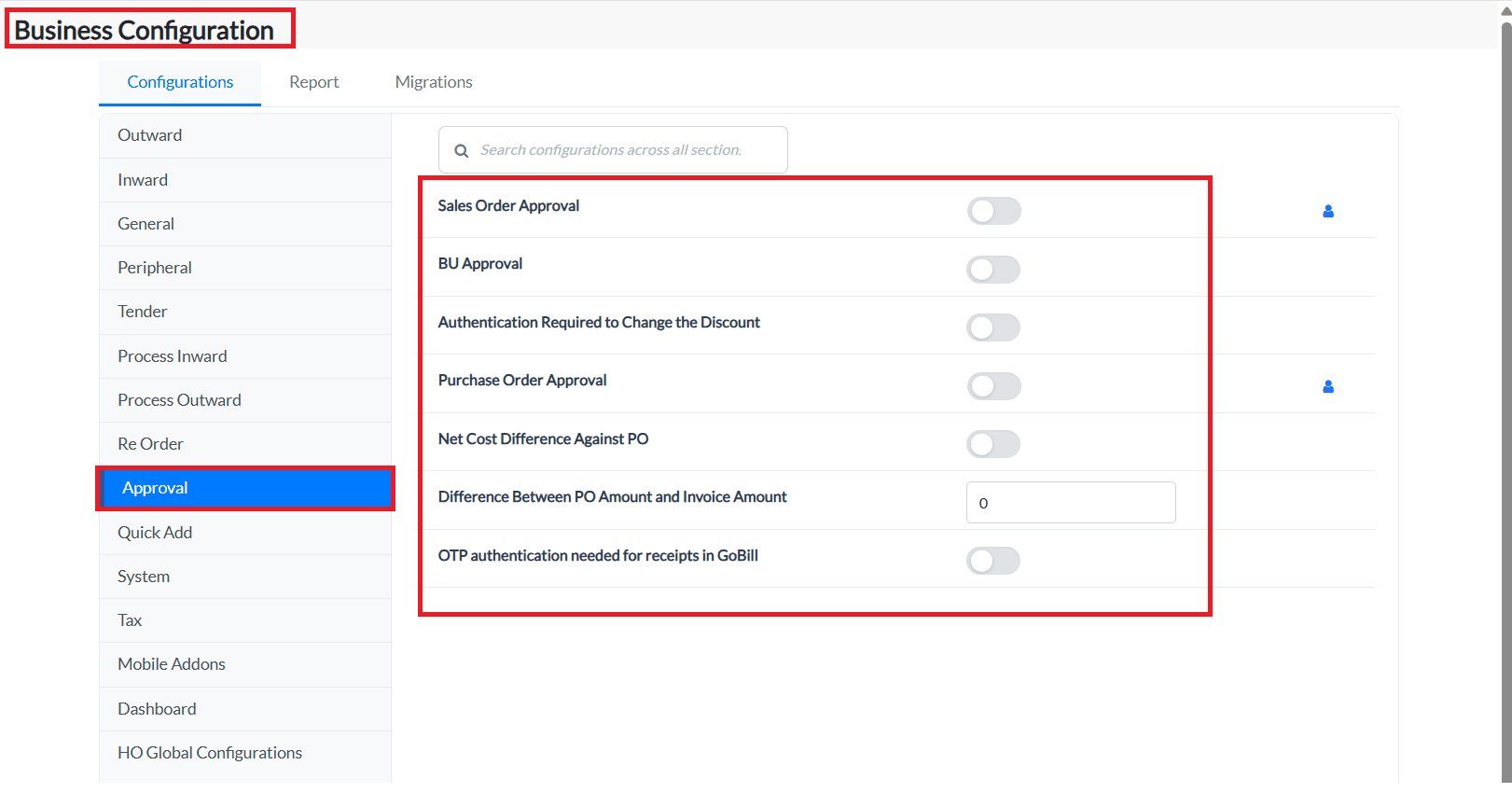Select the Configurations tab
This screenshot has height=793, width=1512.
pyautogui.click(x=180, y=82)
